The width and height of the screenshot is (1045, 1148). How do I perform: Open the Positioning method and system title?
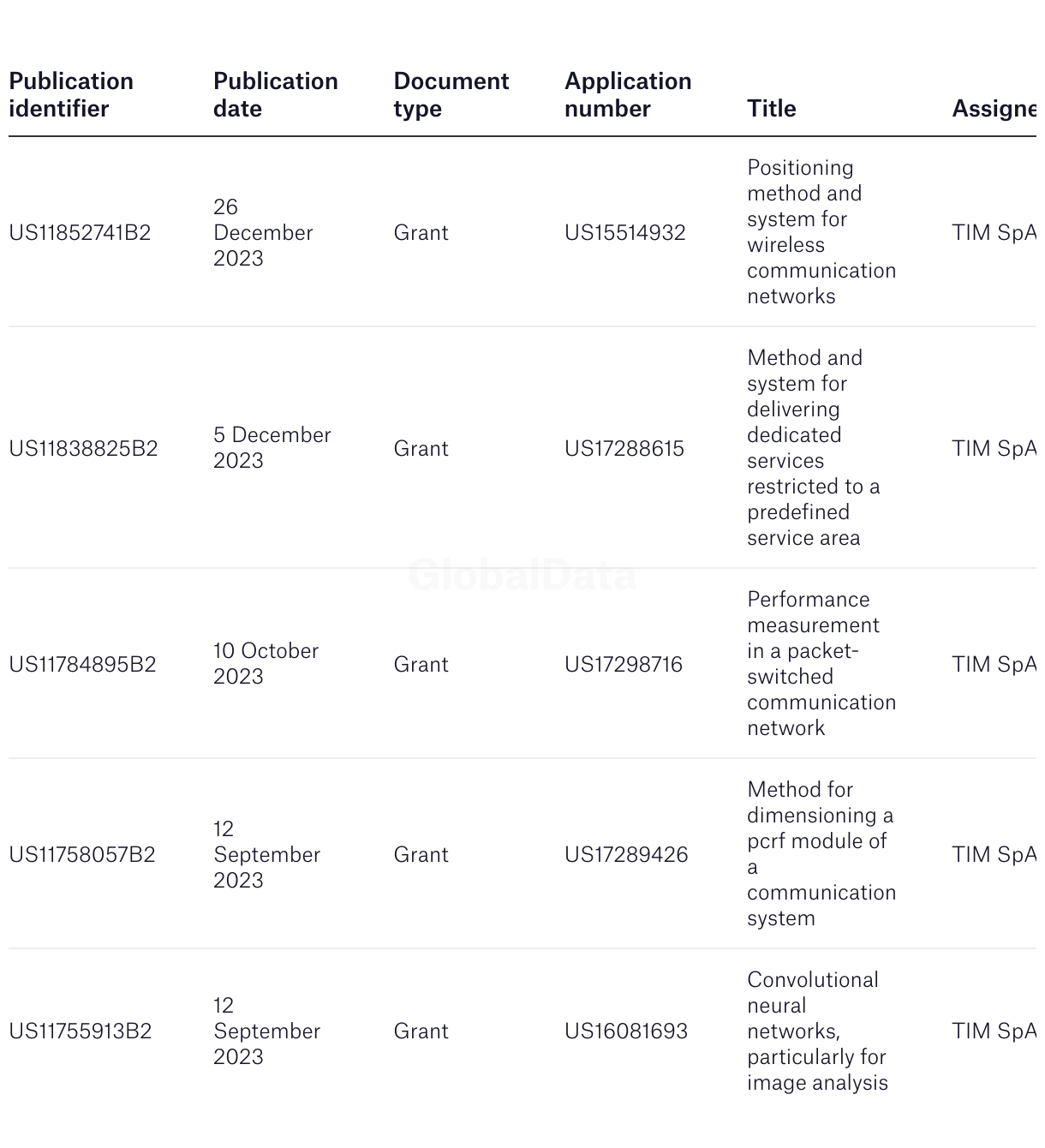pyautogui.click(x=821, y=232)
